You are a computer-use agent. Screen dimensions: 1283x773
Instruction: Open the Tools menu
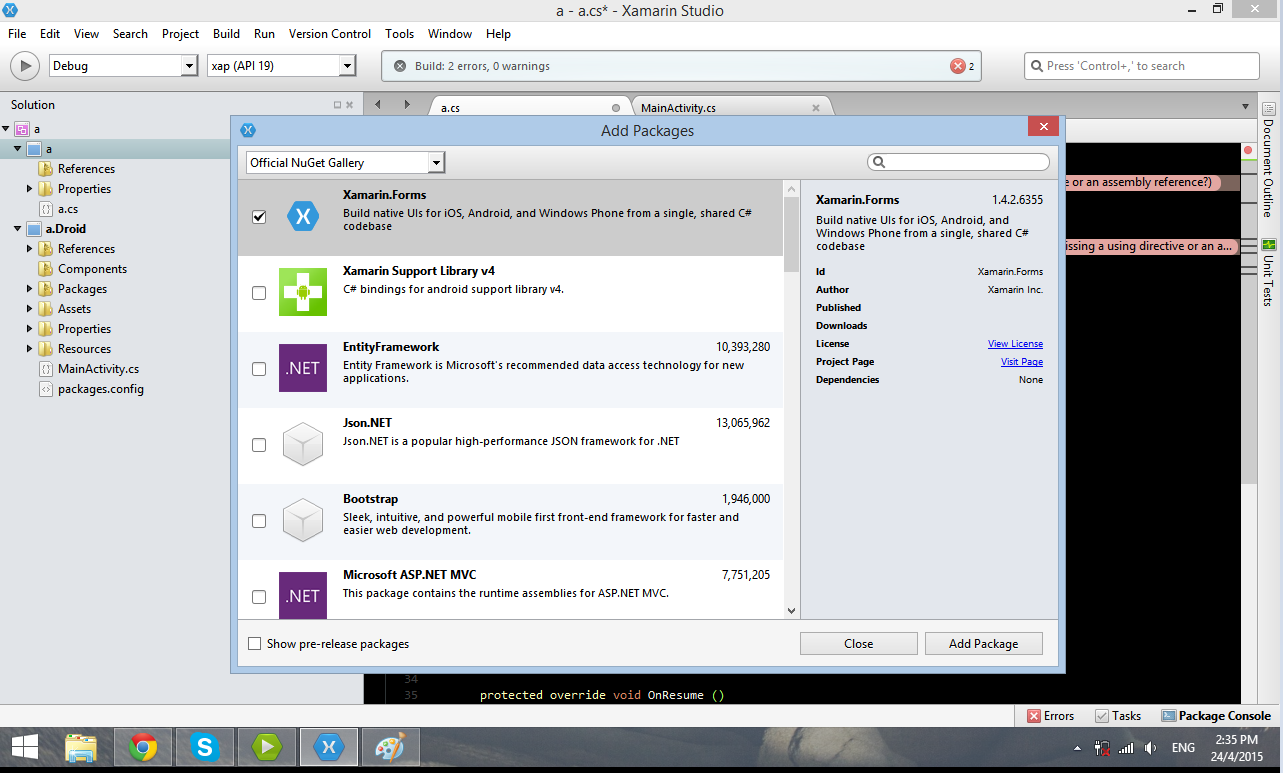coord(399,34)
